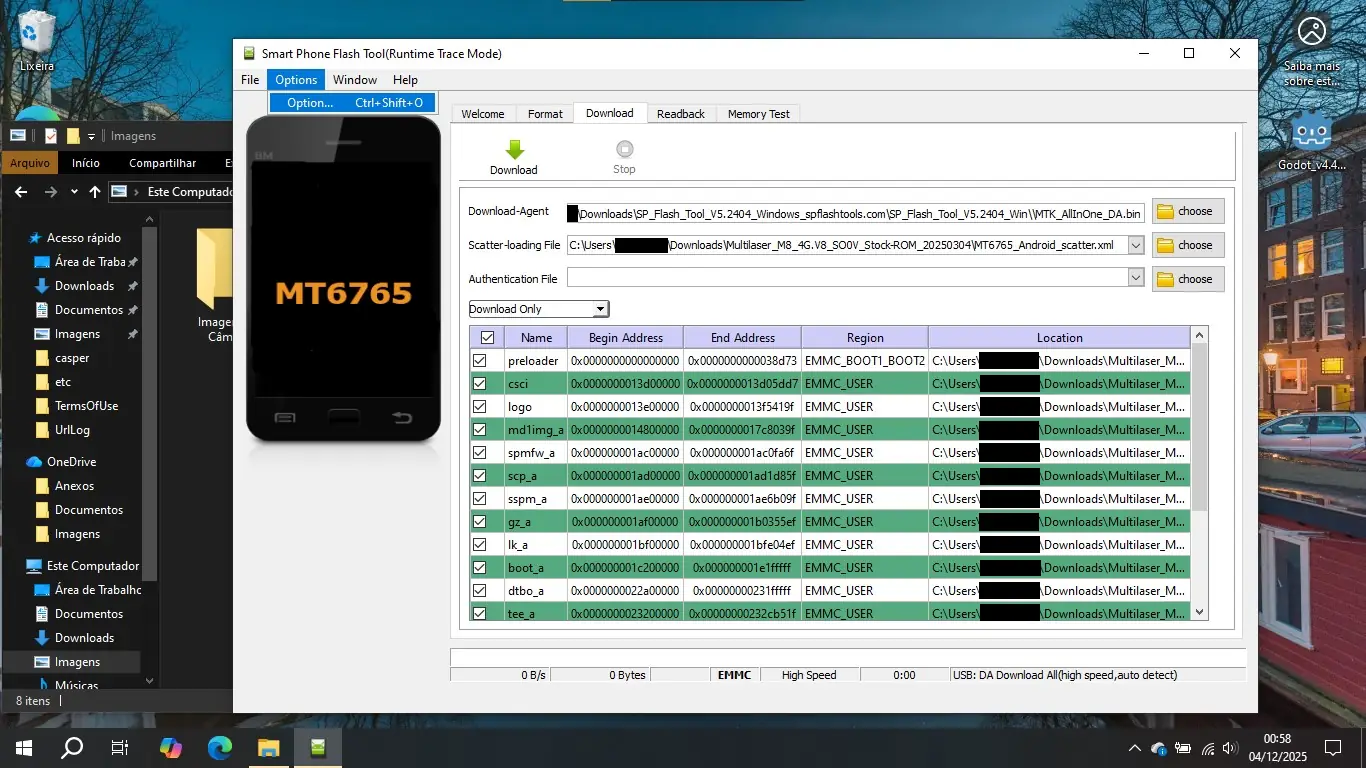Click the SP Flash Tool taskbar icon
1366x768 pixels.
(x=318, y=747)
